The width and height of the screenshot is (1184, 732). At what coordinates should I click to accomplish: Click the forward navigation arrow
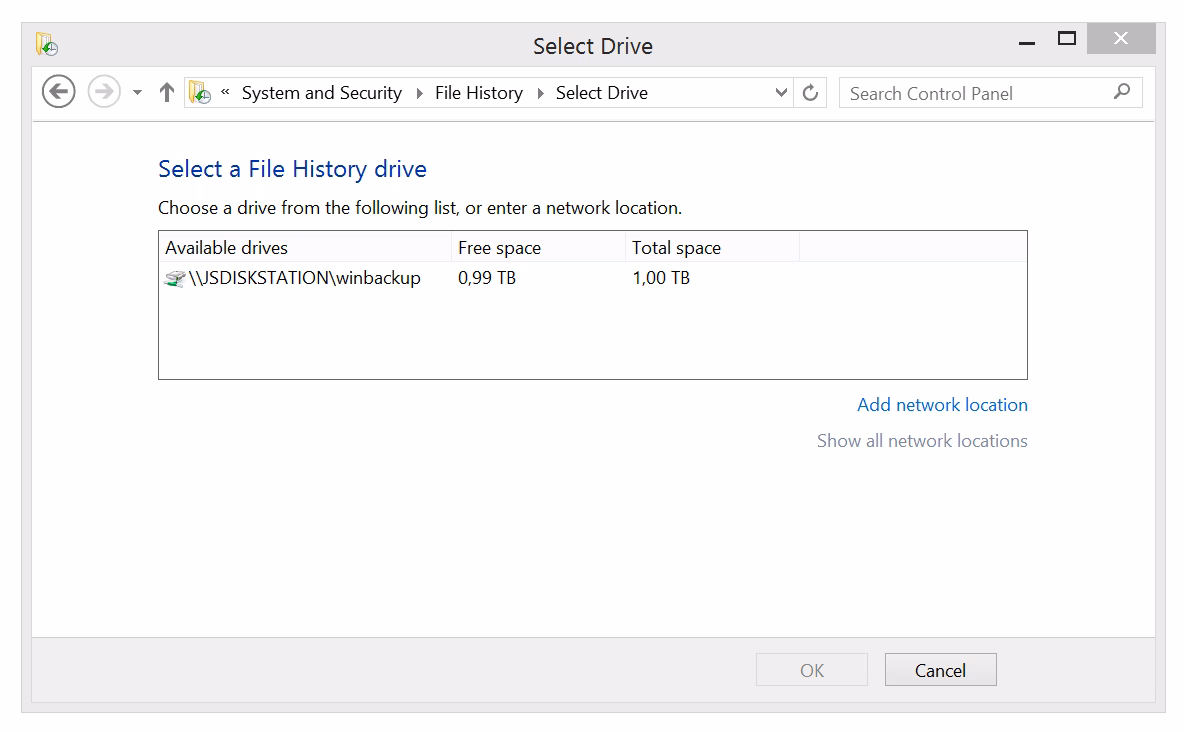(104, 92)
